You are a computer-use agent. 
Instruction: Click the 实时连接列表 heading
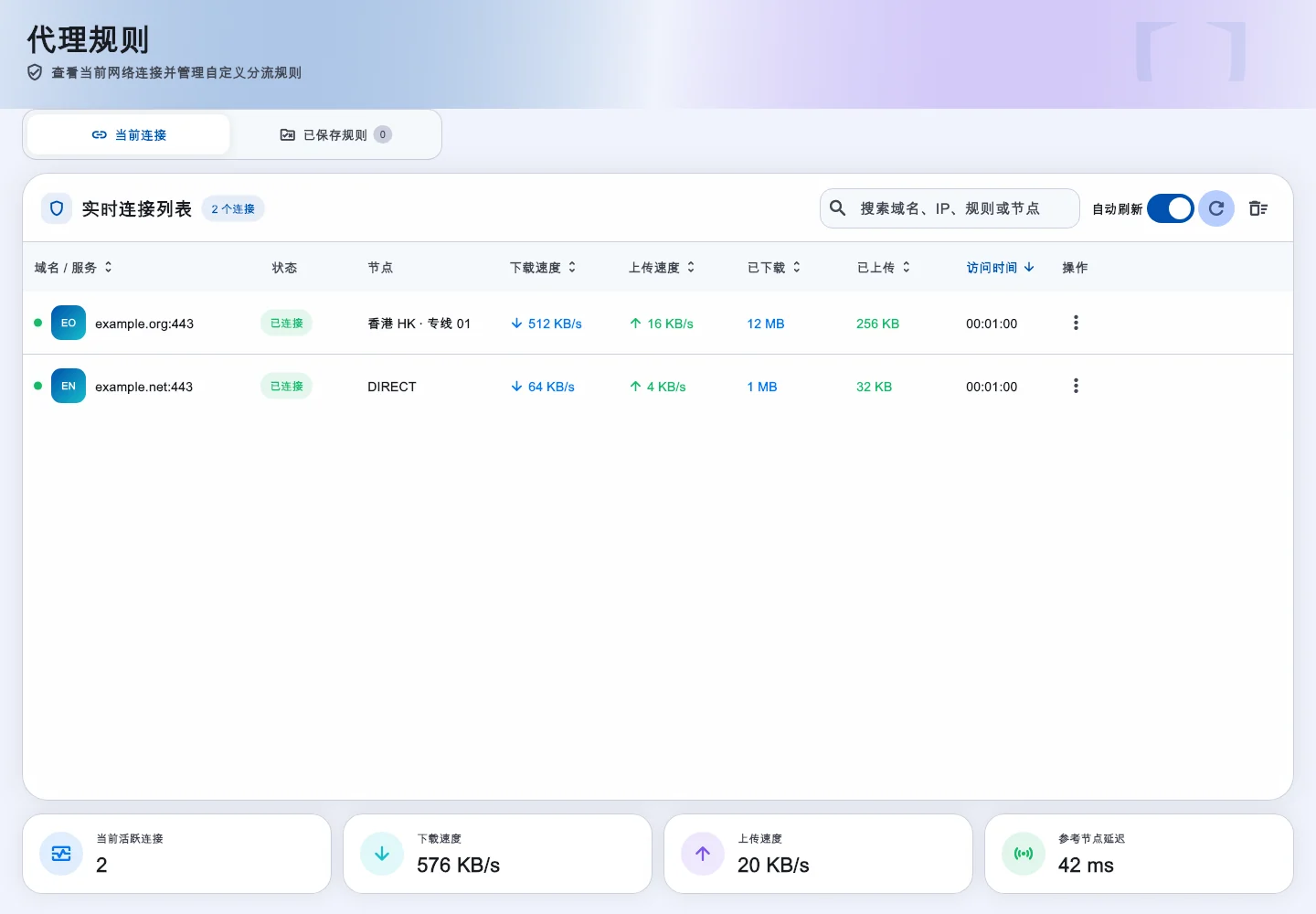(x=137, y=208)
